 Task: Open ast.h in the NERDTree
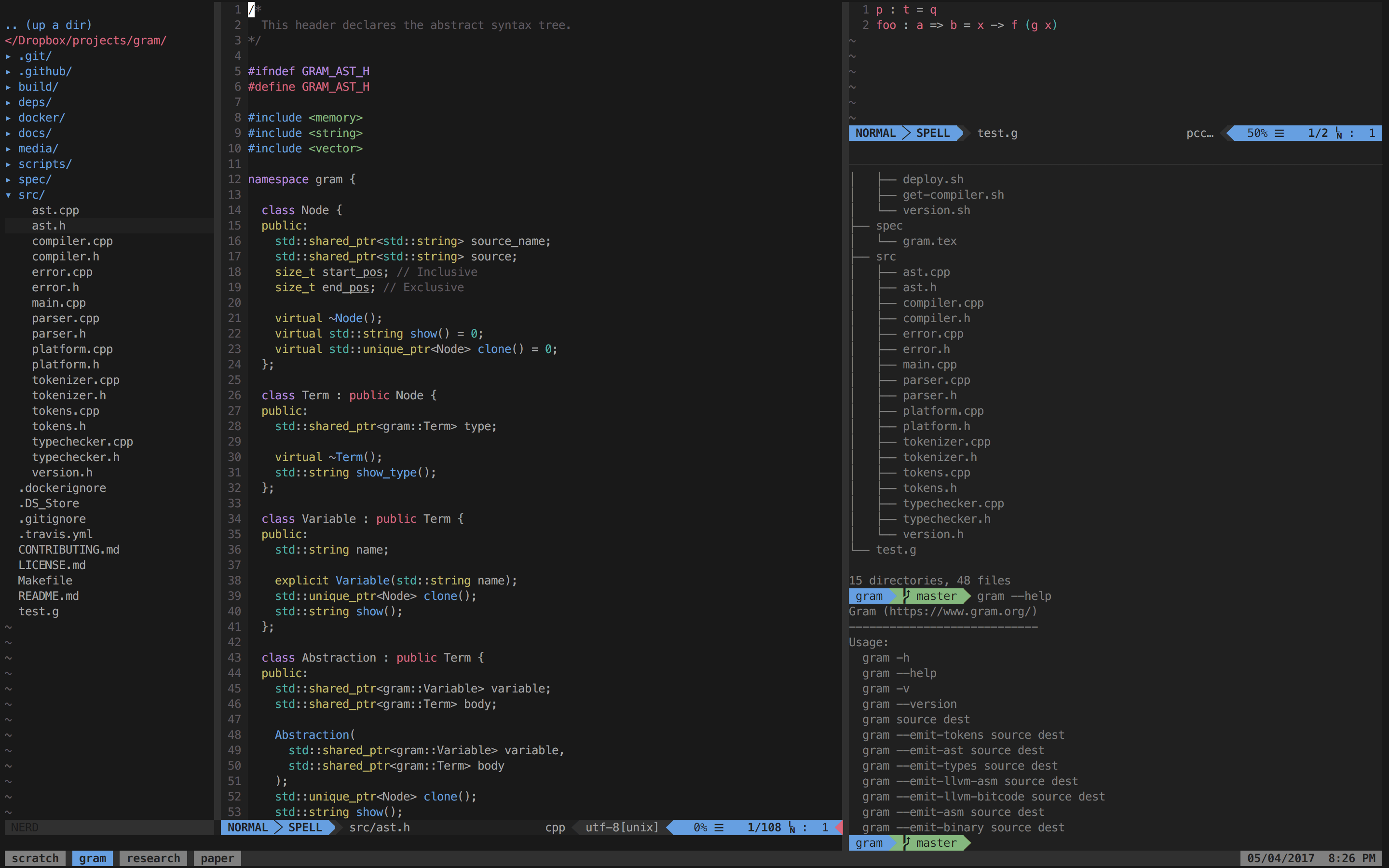click(x=48, y=226)
